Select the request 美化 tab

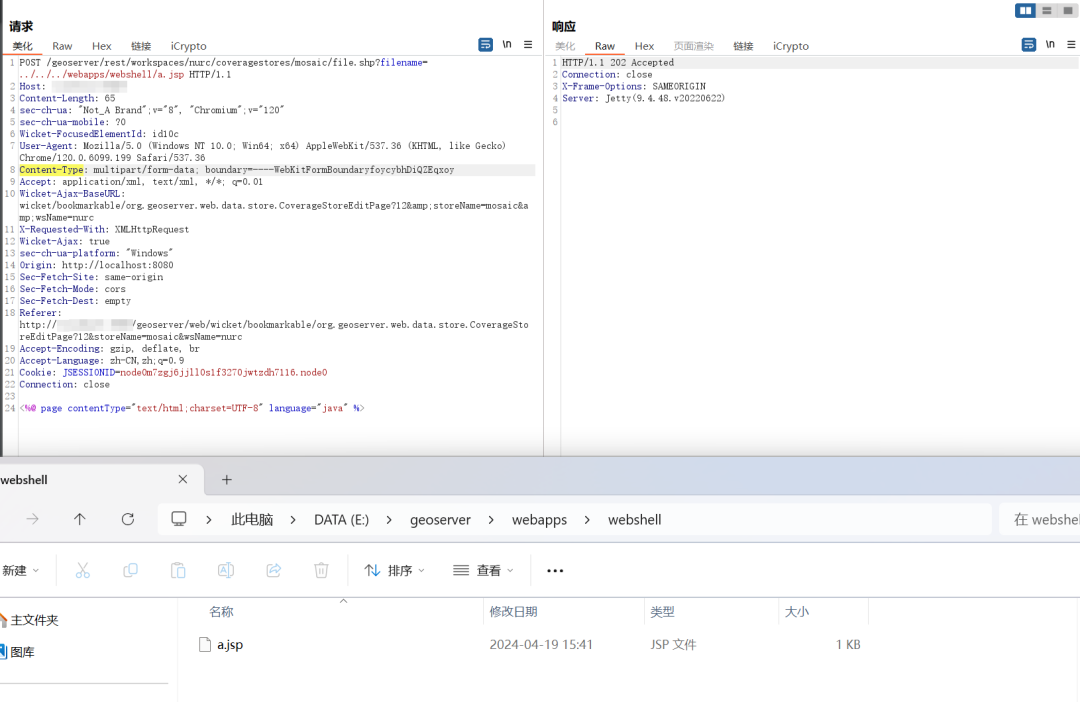coord(23,46)
